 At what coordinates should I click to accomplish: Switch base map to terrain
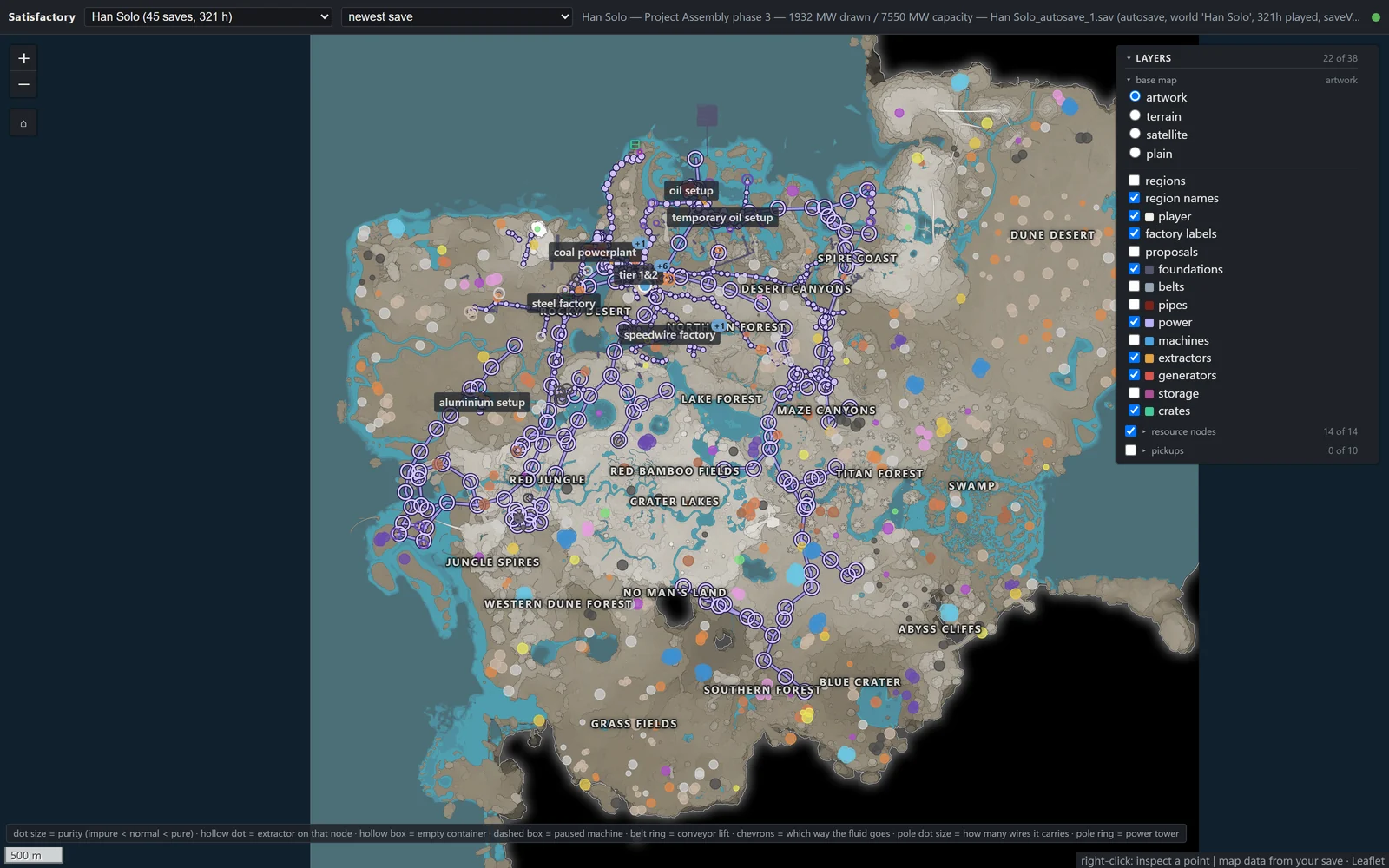tap(1135, 115)
